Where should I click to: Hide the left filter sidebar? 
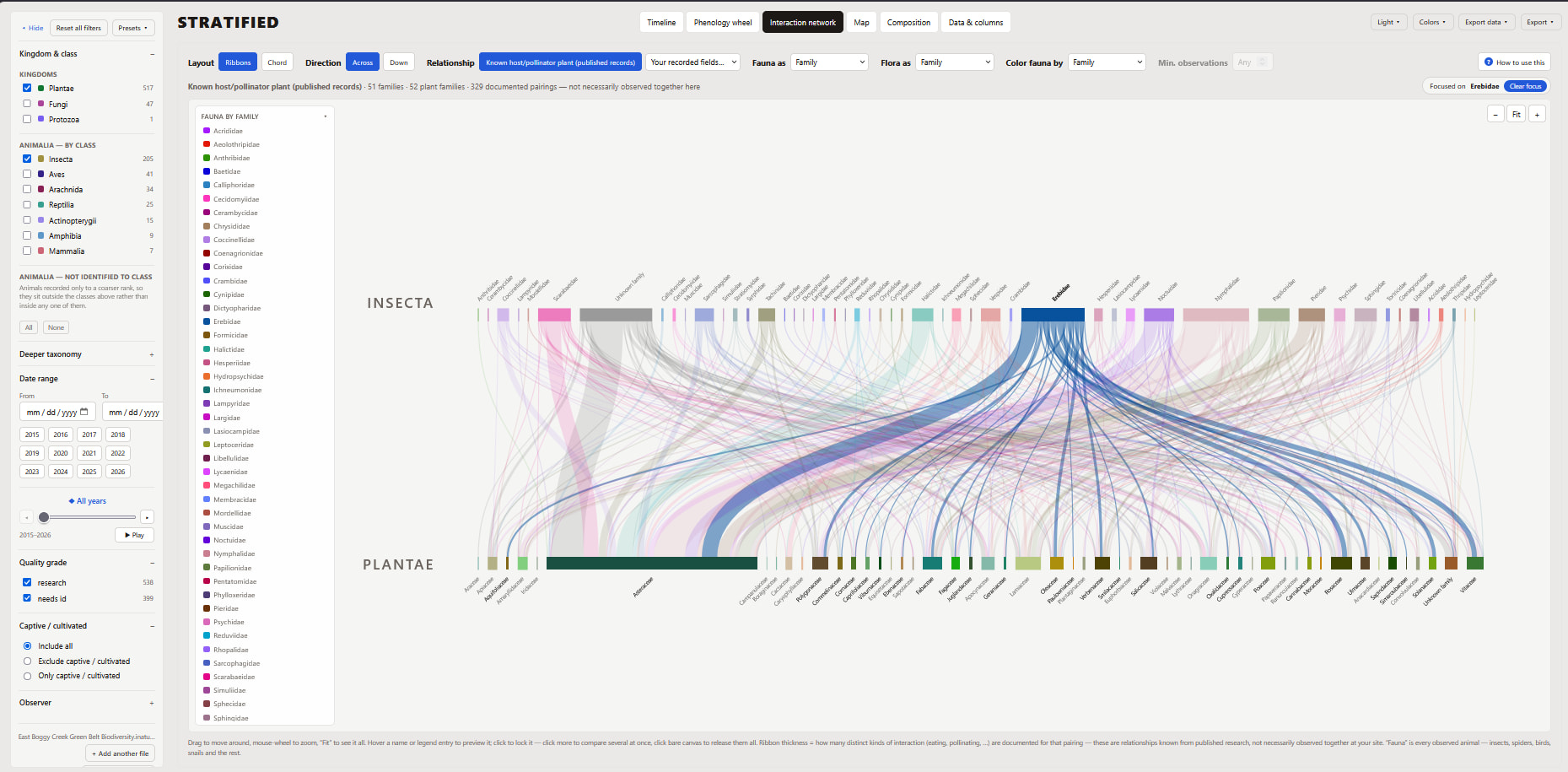(33, 28)
